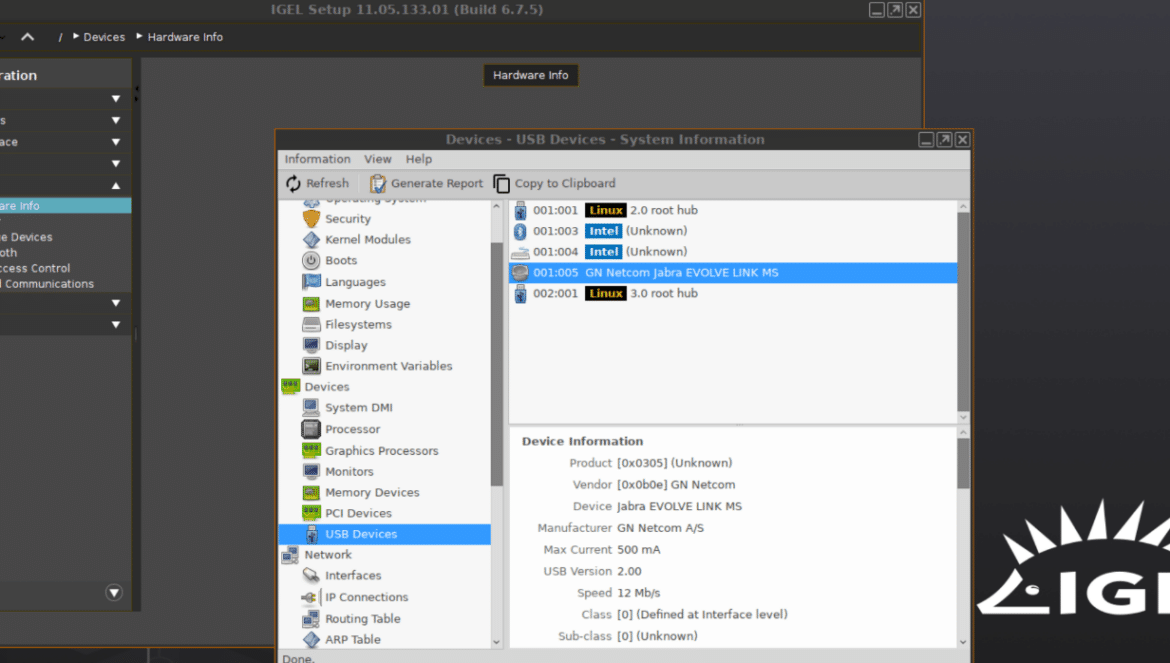The image size is (1170, 663).
Task: Select the Kernel Modules icon
Action: click(x=311, y=239)
